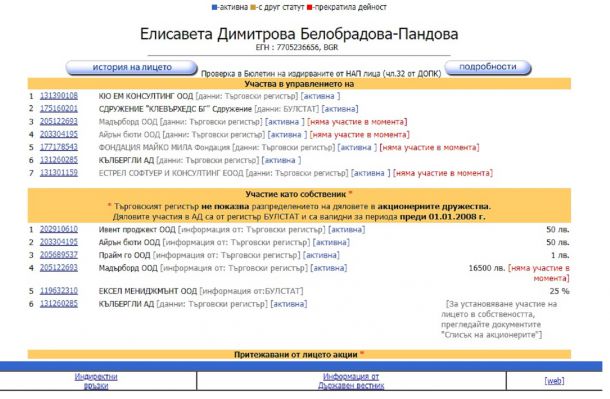
Task: Click the blue 'активна' legend square
Action: (x=214, y=7)
